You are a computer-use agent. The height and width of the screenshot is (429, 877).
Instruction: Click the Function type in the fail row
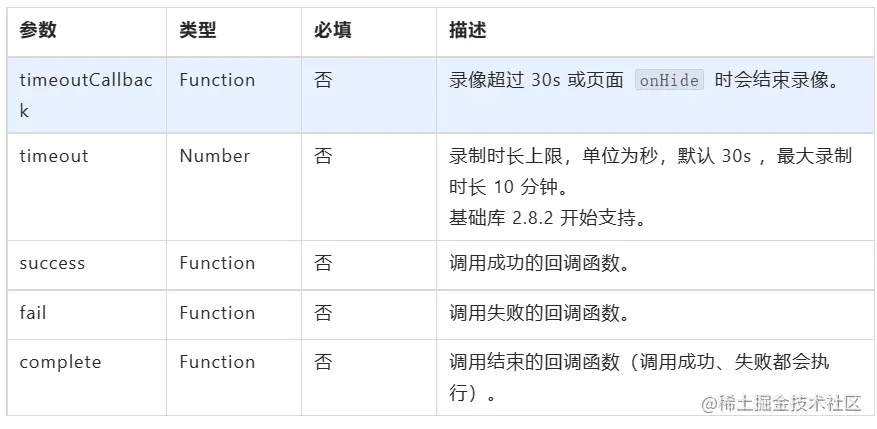click(x=217, y=313)
